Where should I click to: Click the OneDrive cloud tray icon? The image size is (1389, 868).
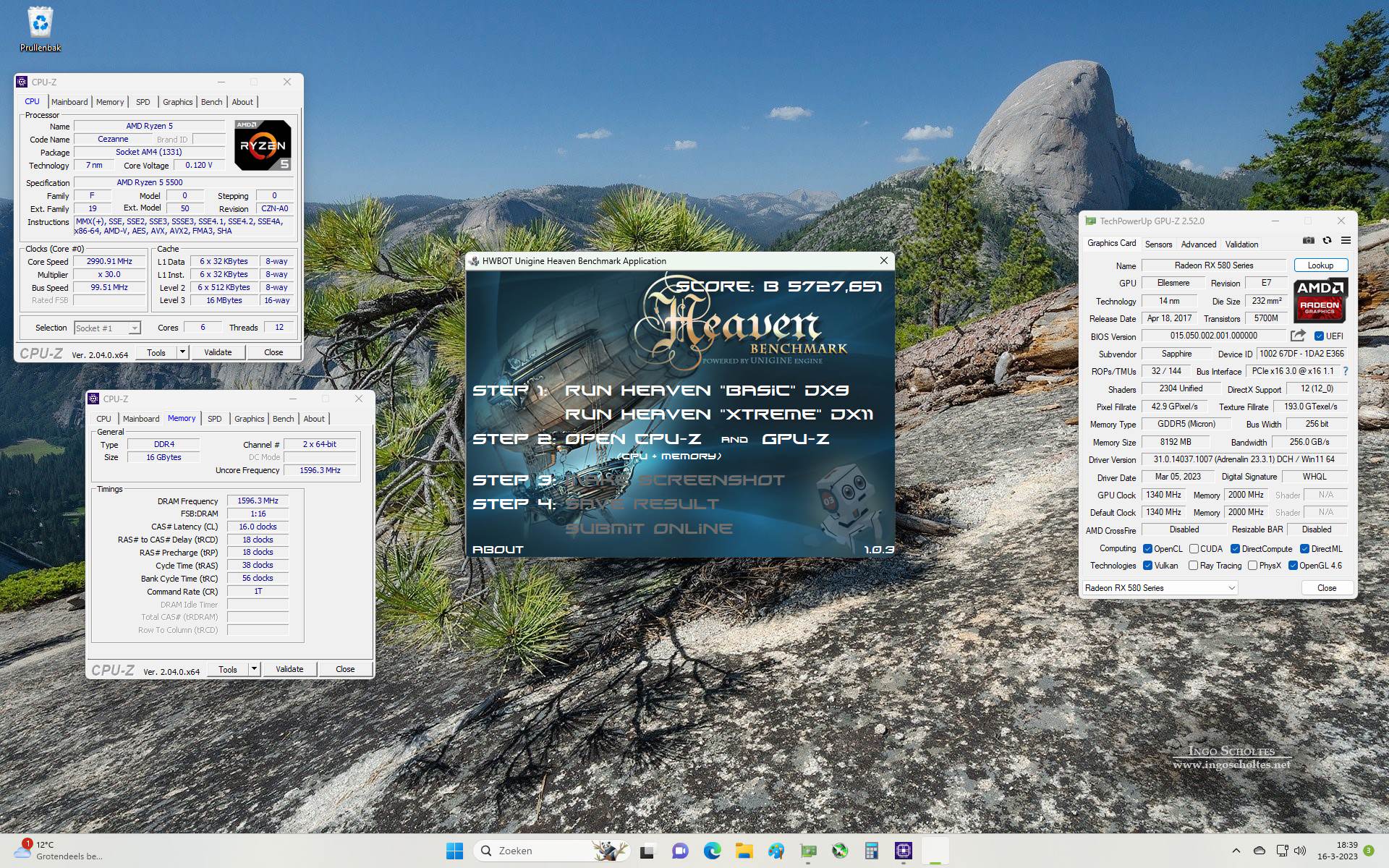tap(1260, 851)
